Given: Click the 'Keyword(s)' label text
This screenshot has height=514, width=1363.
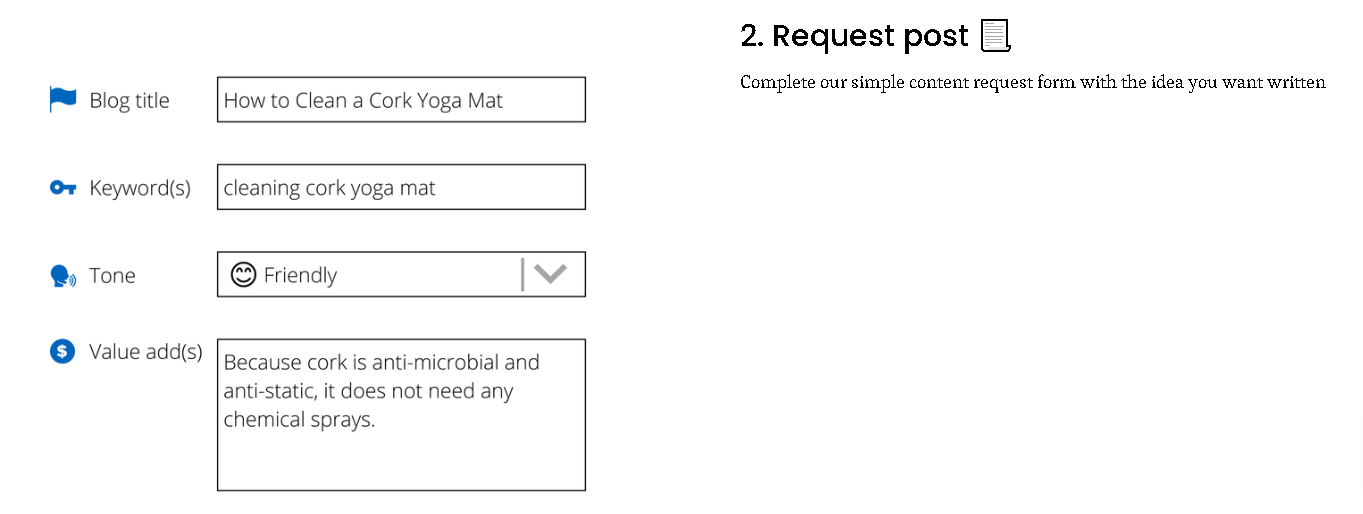Looking at the screenshot, I should pyautogui.click(x=140, y=188).
